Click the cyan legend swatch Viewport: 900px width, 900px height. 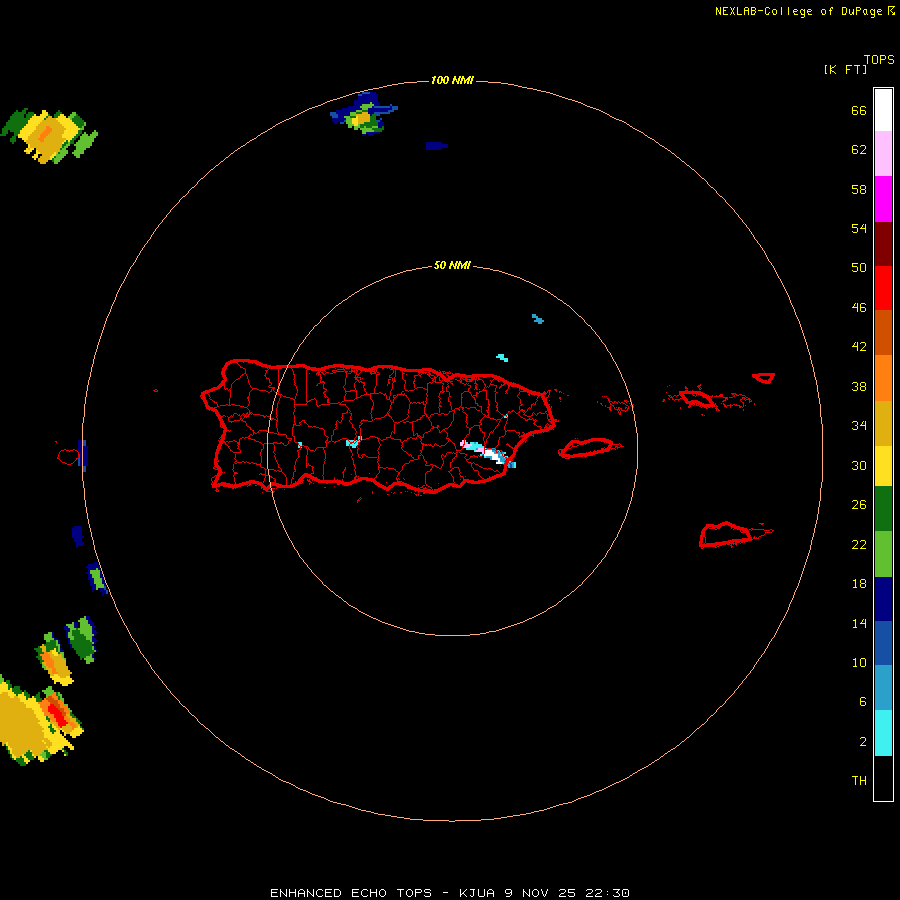pyautogui.click(x=883, y=733)
